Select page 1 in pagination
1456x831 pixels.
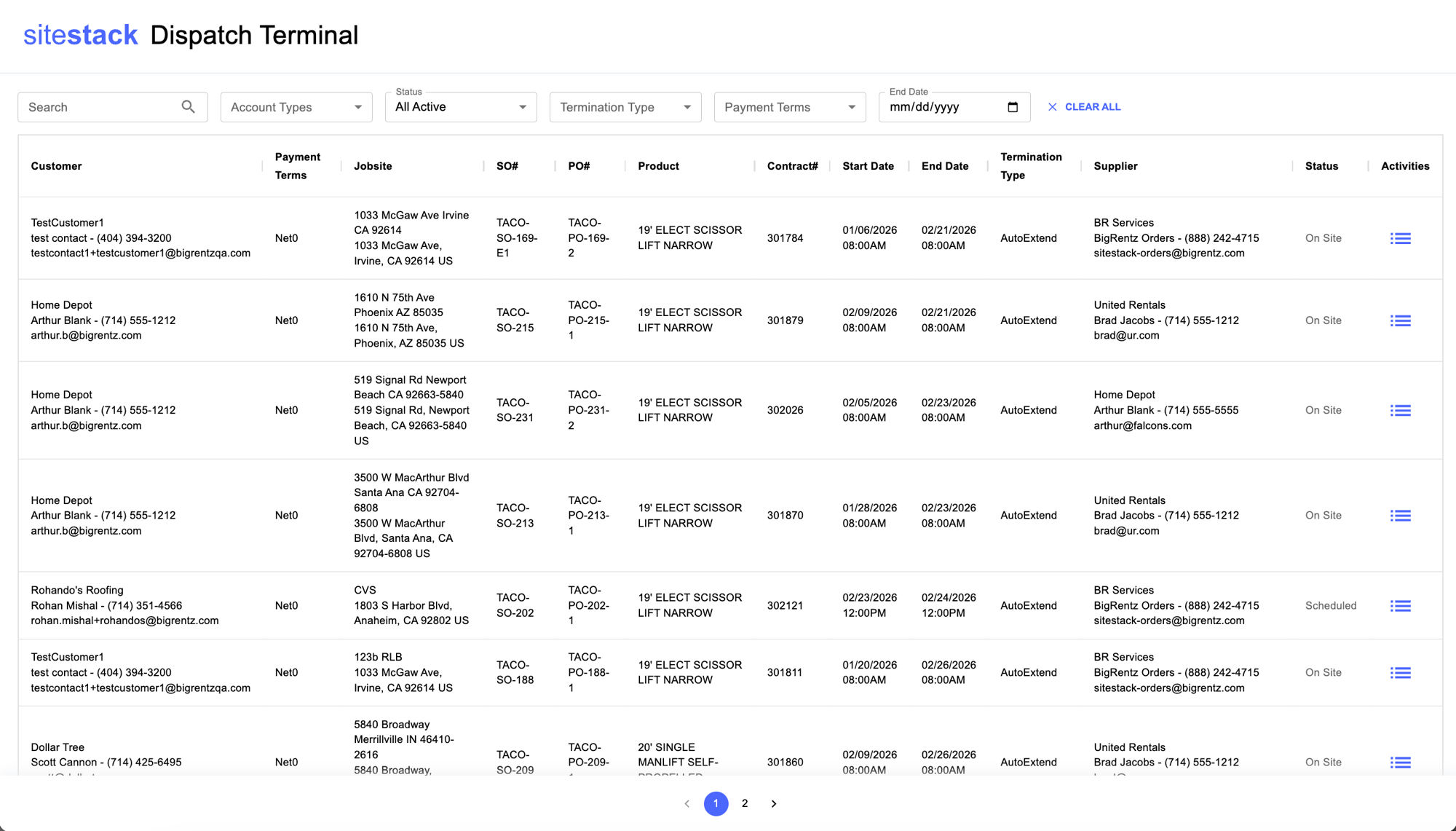[716, 803]
